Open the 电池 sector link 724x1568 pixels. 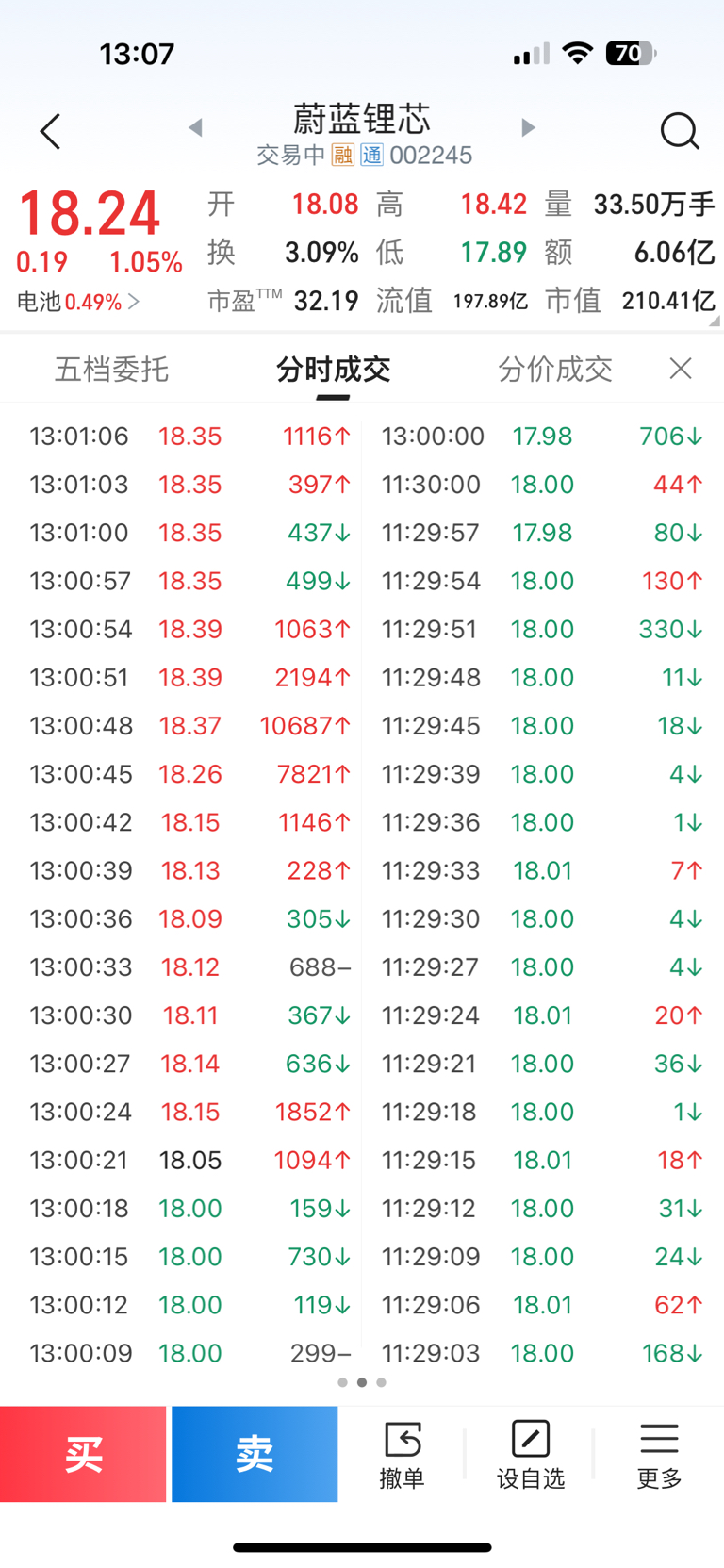(x=78, y=302)
